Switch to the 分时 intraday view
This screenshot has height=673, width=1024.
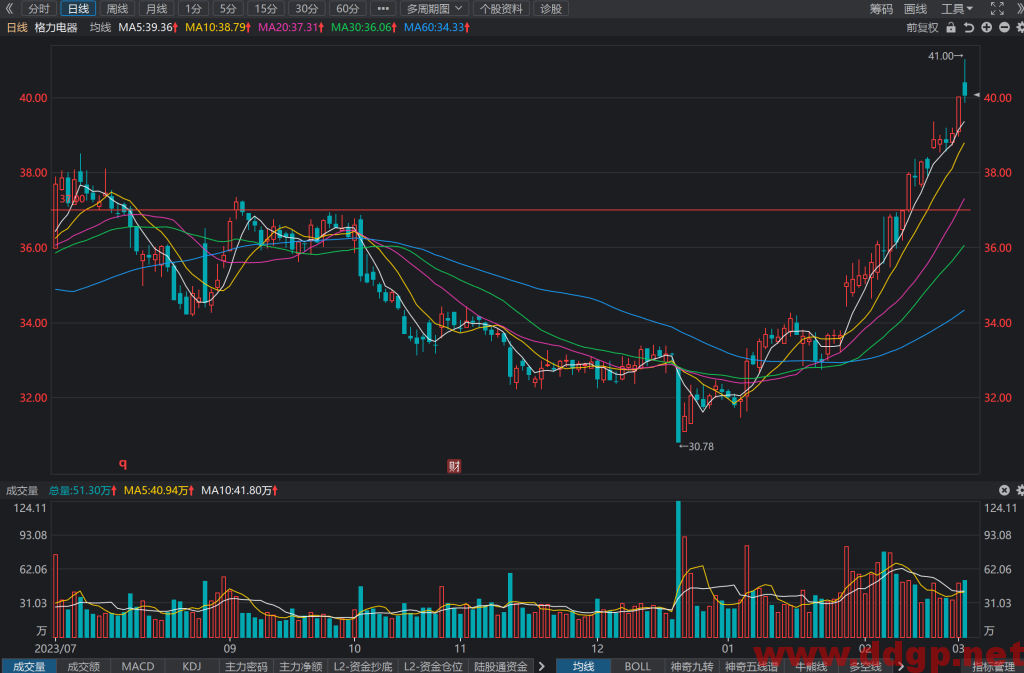[x=39, y=8]
